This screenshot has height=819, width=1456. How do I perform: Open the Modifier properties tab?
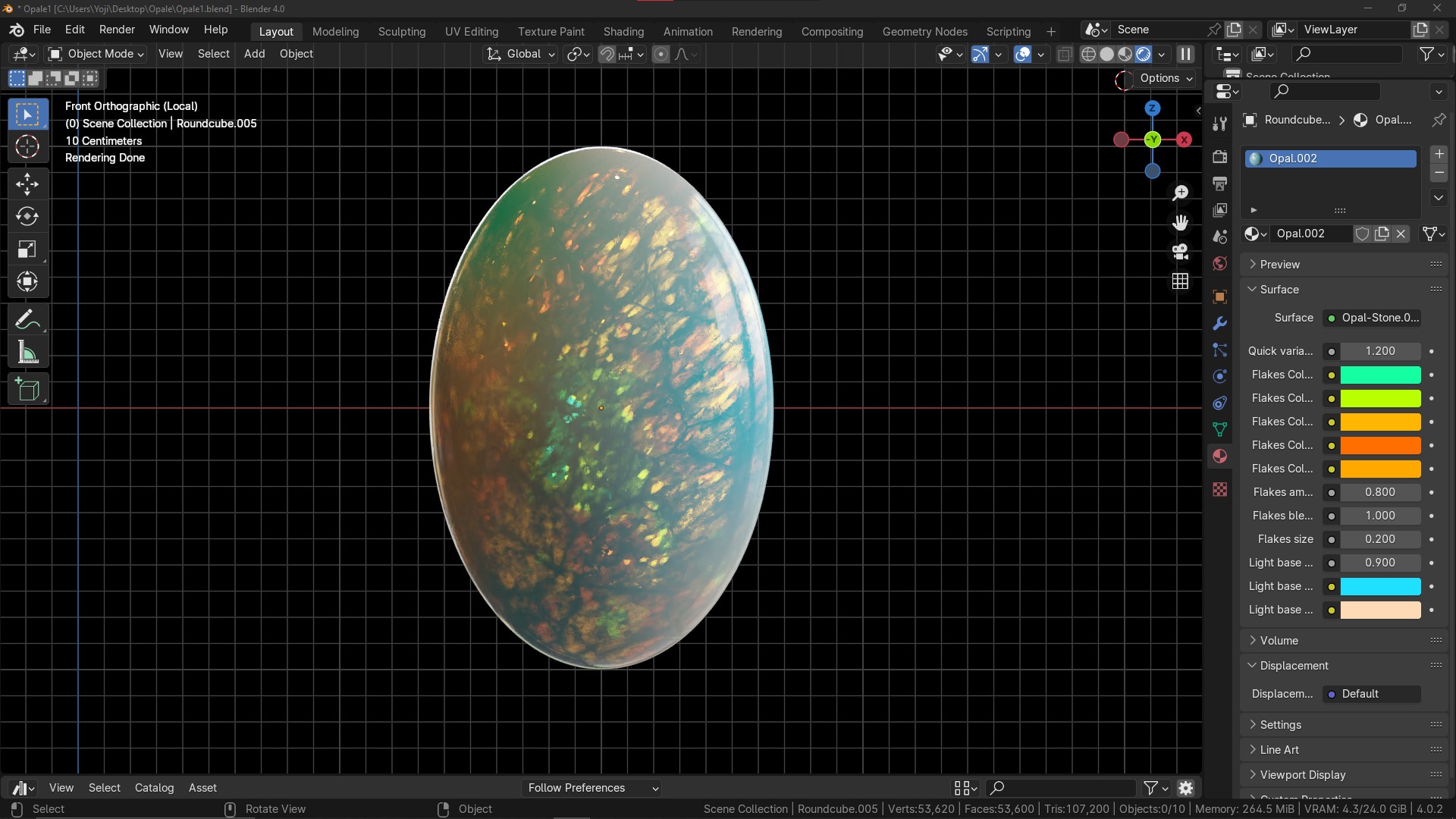click(1219, 323)
